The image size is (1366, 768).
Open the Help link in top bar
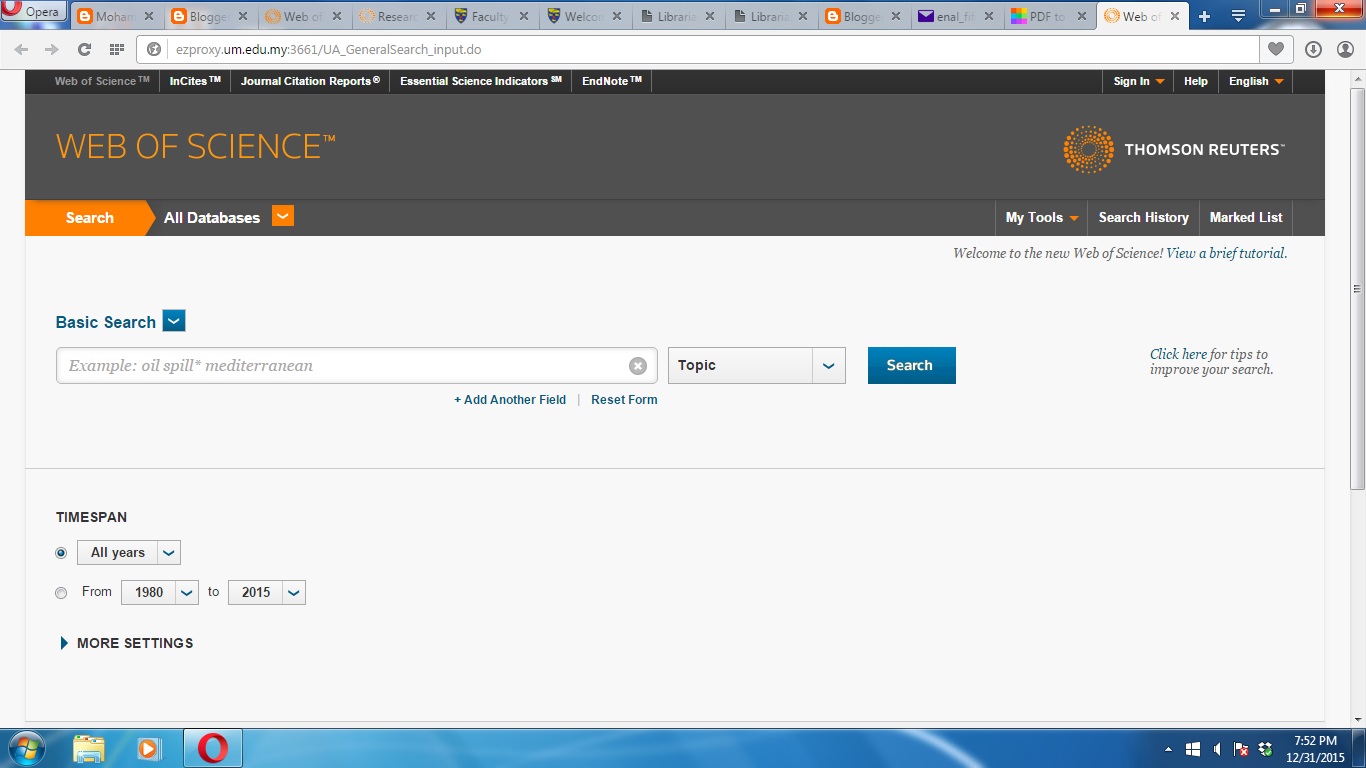[x=1195, y=81]
